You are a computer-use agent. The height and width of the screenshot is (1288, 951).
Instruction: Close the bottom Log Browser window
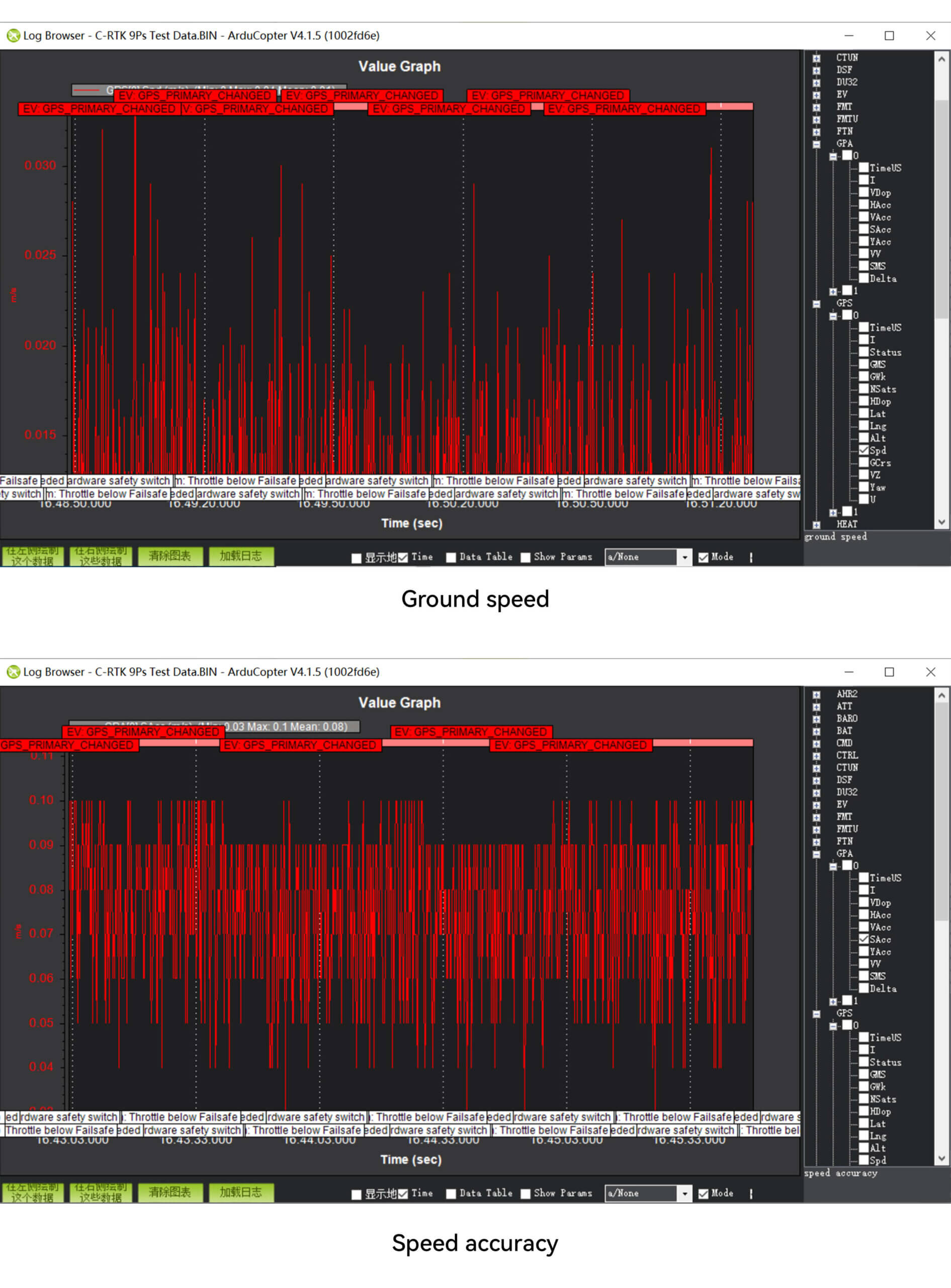coord(930,672)
